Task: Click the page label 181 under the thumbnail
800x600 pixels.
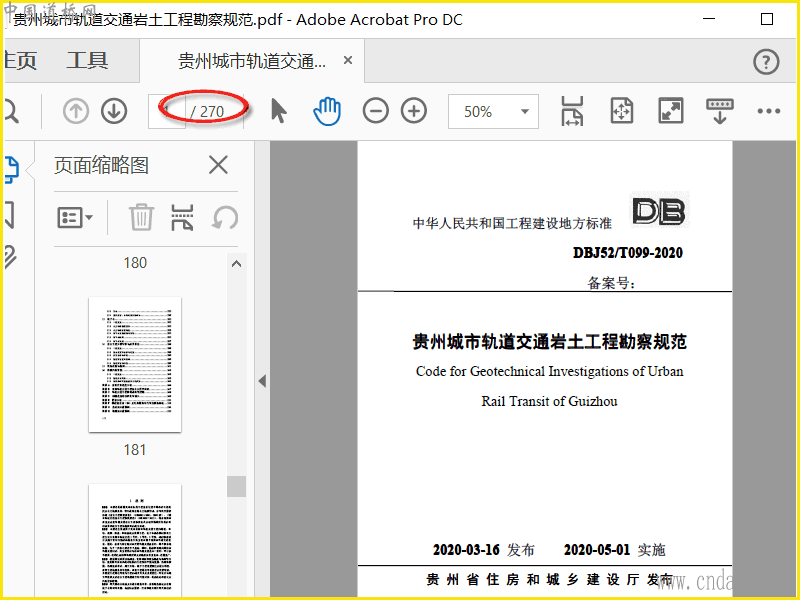Action: point(135,450)
